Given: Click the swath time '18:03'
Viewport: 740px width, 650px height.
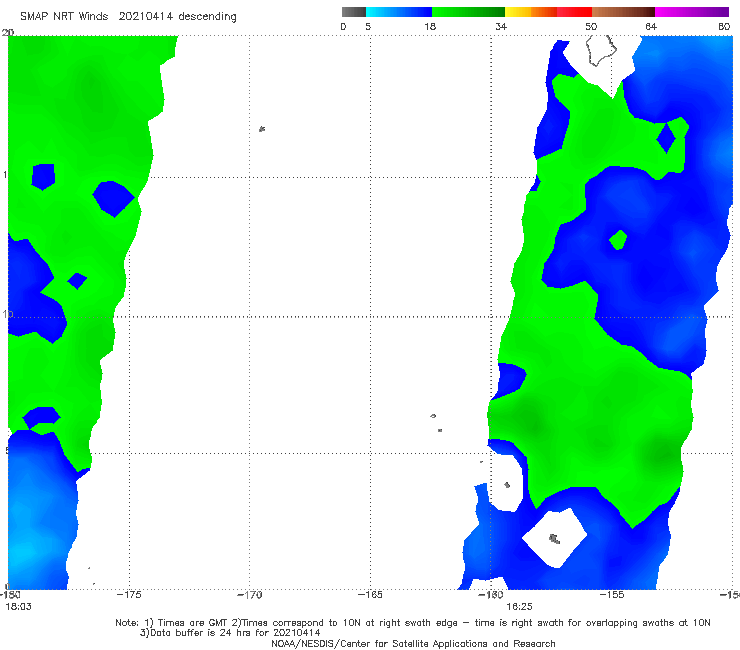Looking at the screenshot, I should pos(18,607).
